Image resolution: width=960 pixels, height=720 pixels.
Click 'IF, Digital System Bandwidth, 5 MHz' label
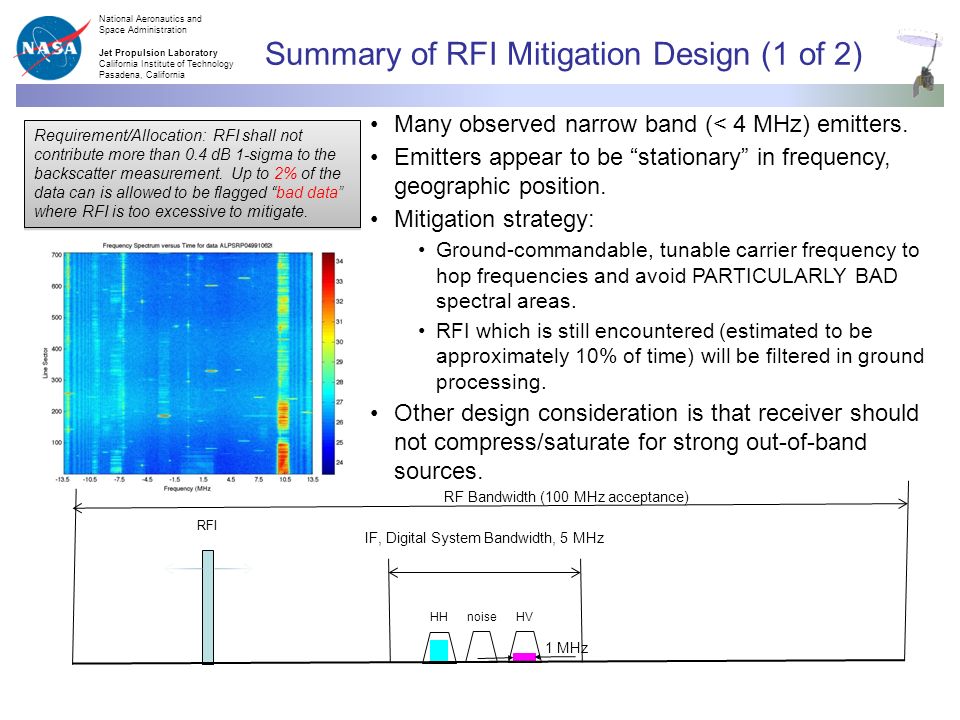pyautogui.click(x=484, y=538)
